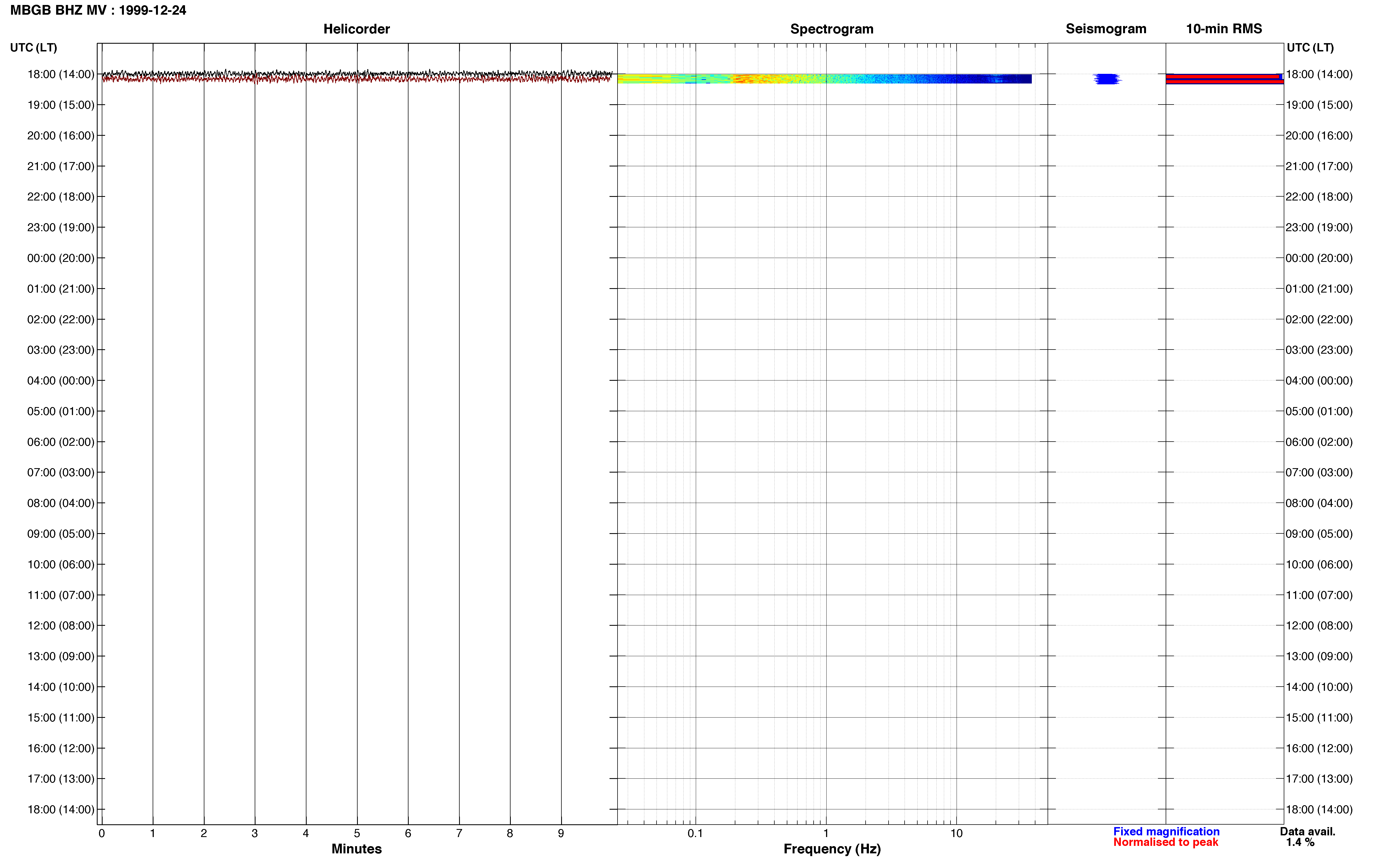Select the "Helicorder" panel heading
The width and height of the screenshot is (1388, 868).
click(356, 29)
